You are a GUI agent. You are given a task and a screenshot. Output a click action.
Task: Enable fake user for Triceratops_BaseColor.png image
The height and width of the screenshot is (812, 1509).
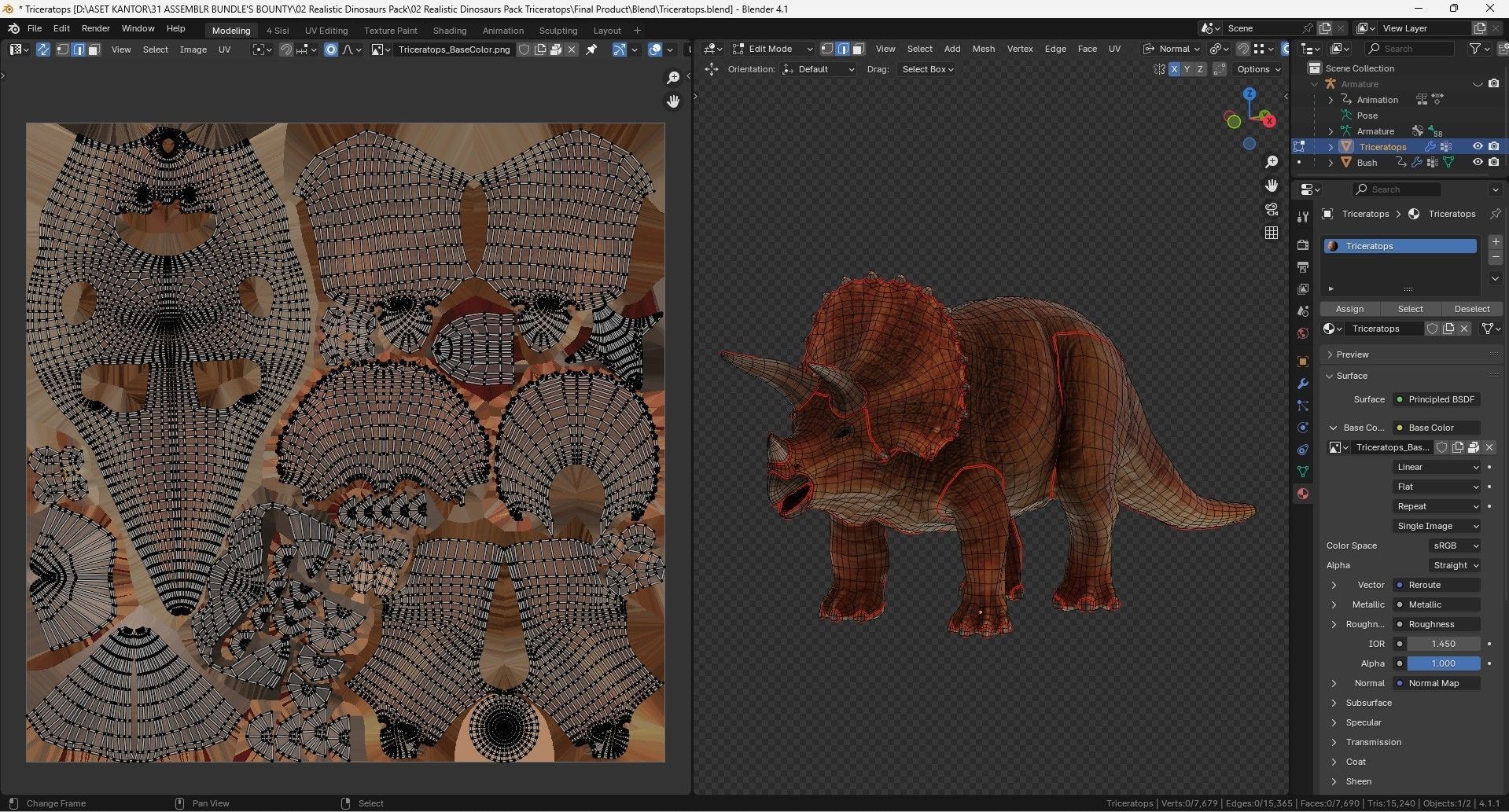[x=524, y=50]
